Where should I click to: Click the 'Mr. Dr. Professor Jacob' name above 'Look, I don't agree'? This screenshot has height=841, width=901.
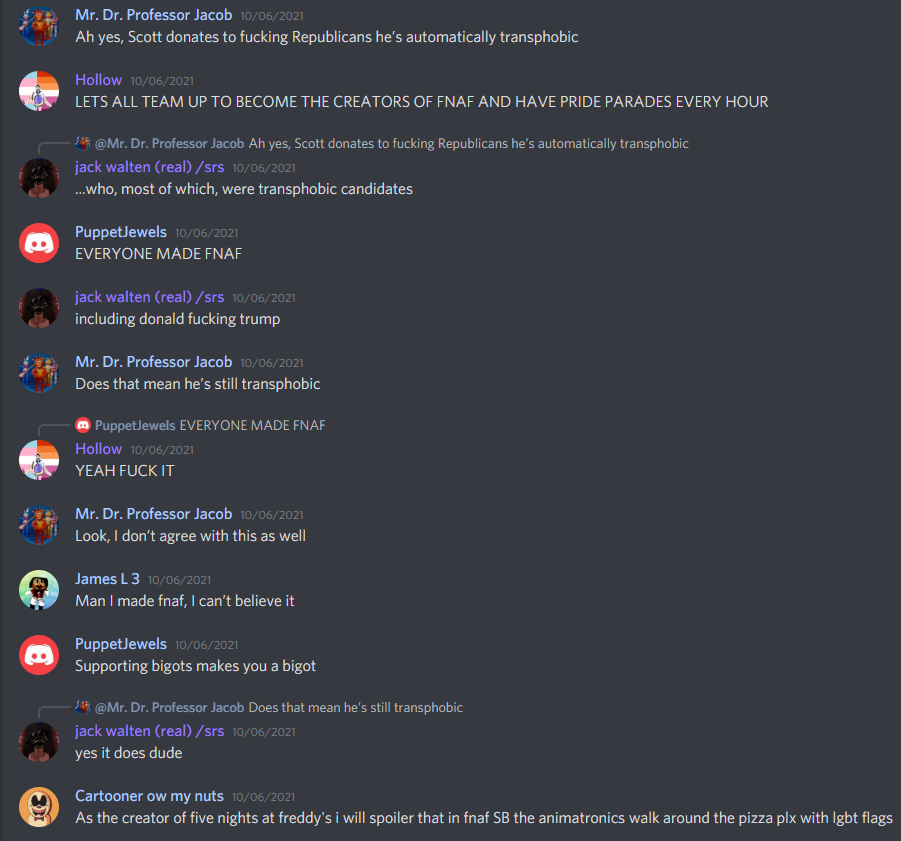(x=153, y=514)
